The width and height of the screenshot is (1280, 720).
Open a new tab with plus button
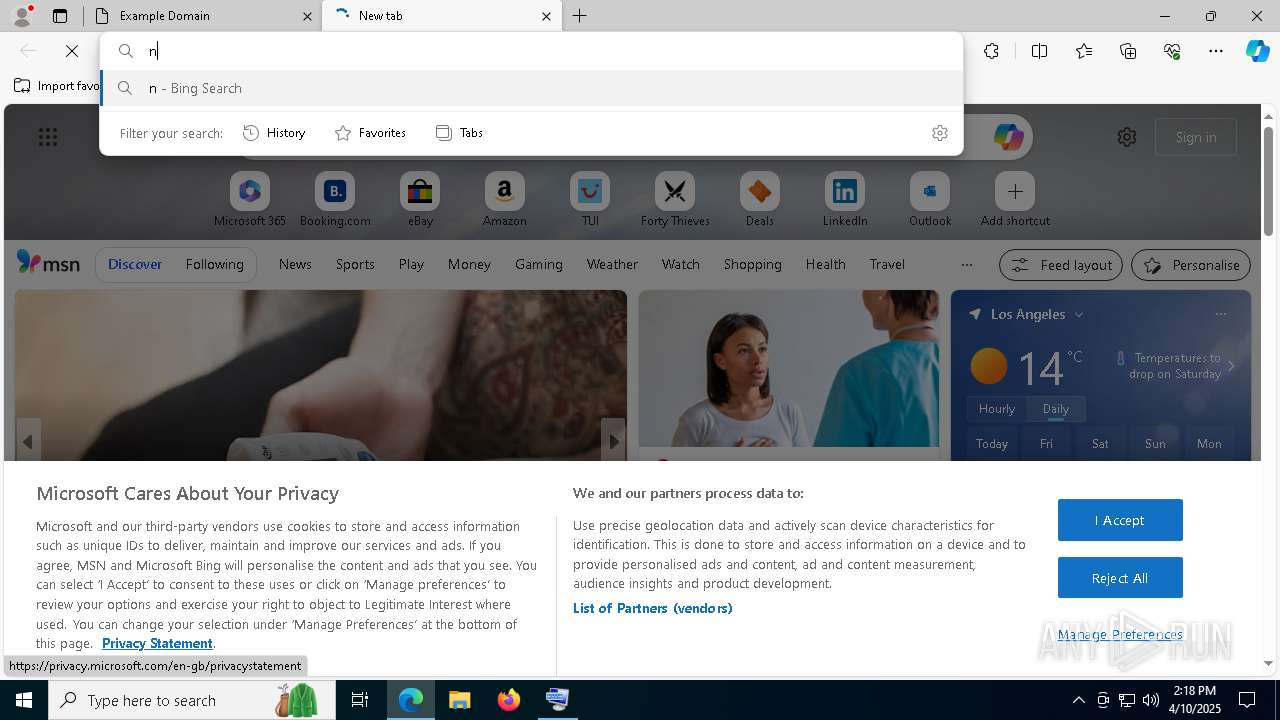click(580, 16)
